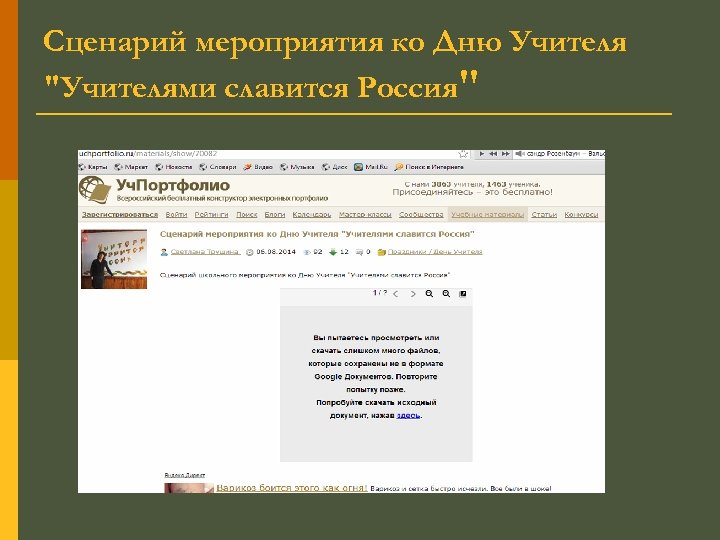Open the Mail.Ru bookmark
720x540 pixels.
[x=371, y=167]
